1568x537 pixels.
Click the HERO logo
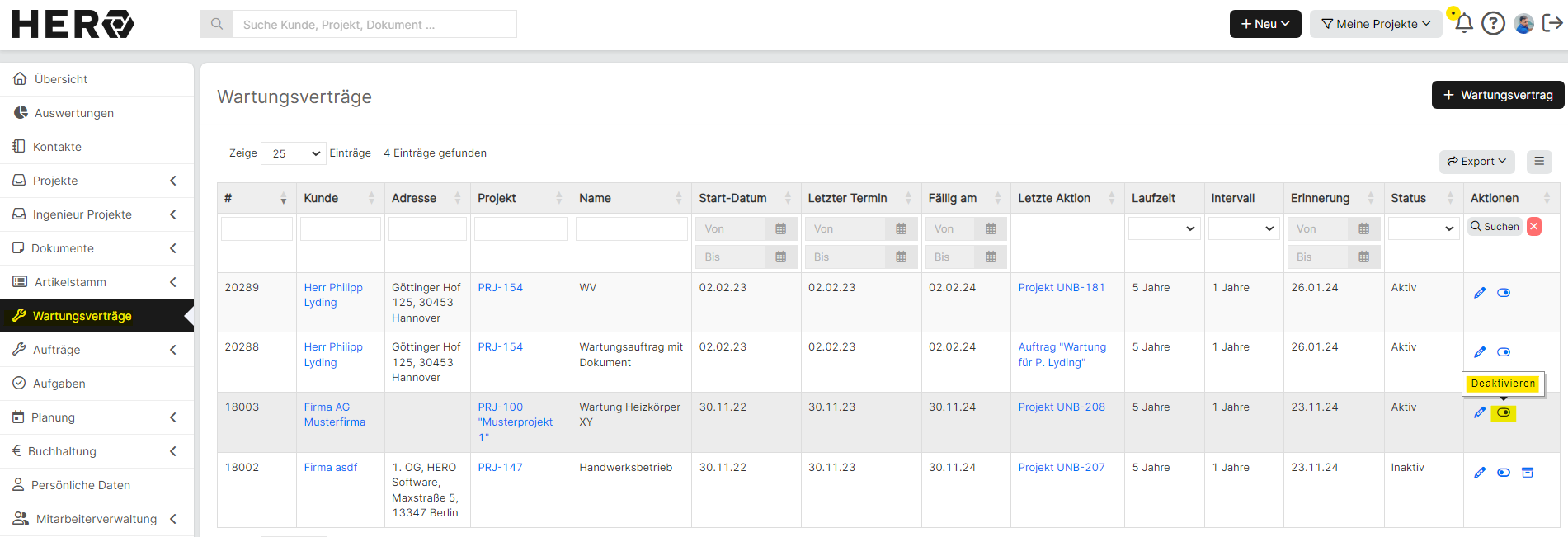pos(73,24)
